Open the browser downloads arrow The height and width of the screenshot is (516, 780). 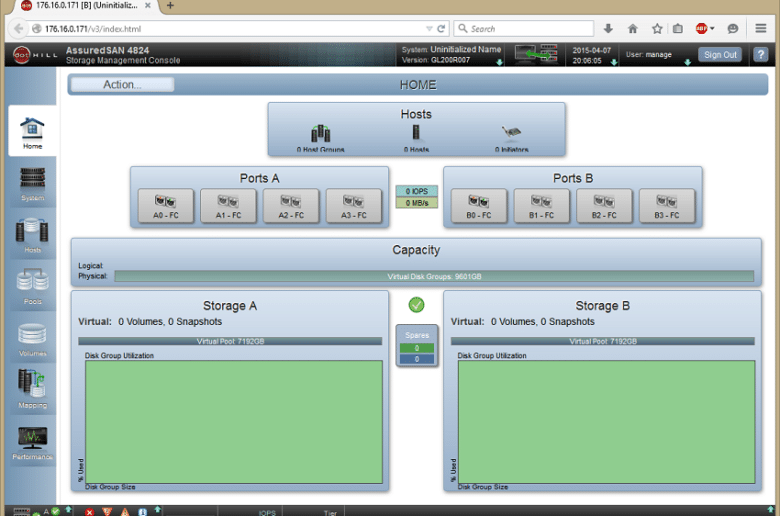coord(608,29)
